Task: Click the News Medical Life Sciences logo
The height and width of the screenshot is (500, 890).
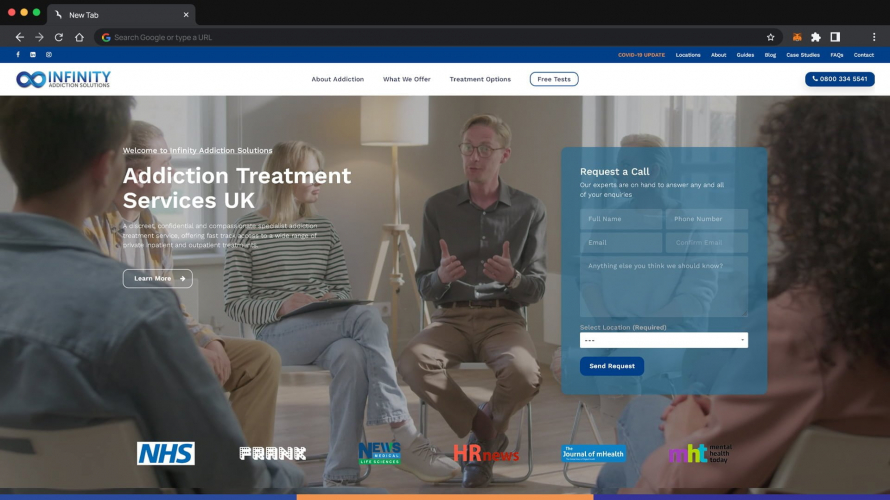Action: tap(380, 453)
